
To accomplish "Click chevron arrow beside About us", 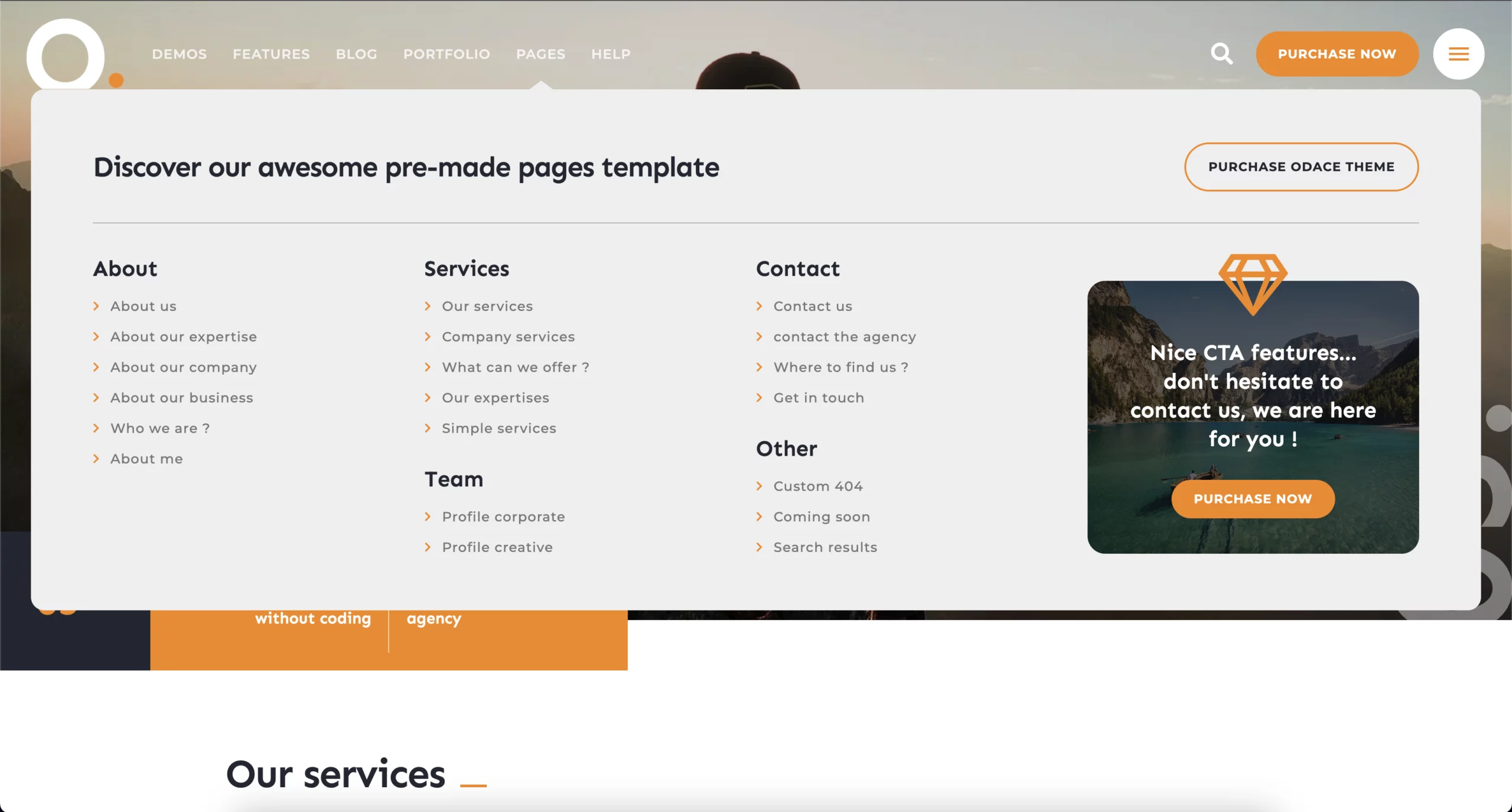I will pyautogui.click(x=96, y=306).
